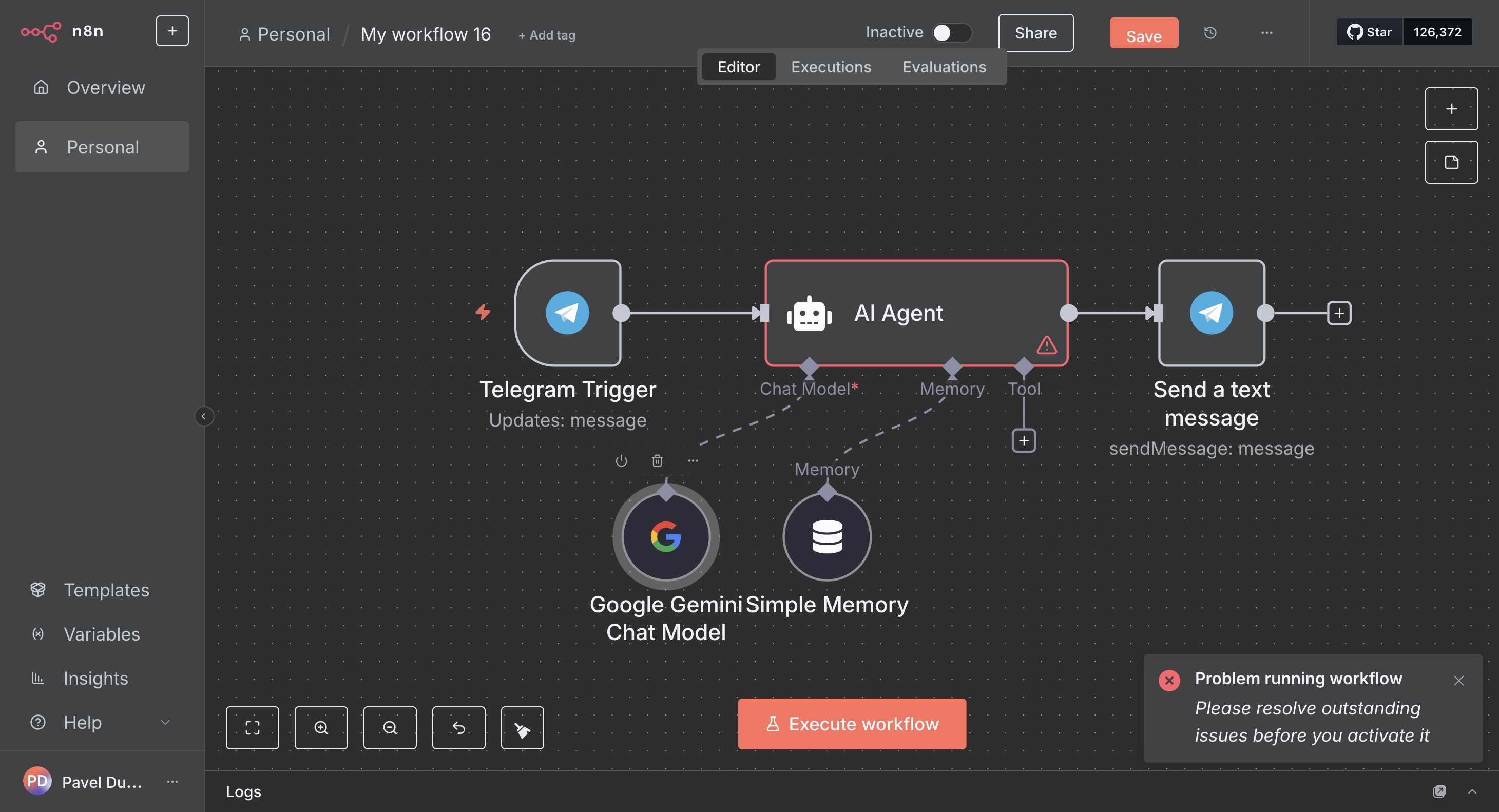This screenshot has width=1499, height=812.
Task: Add sticky note from canvas corner
Action: click(x=1451, y=162)
